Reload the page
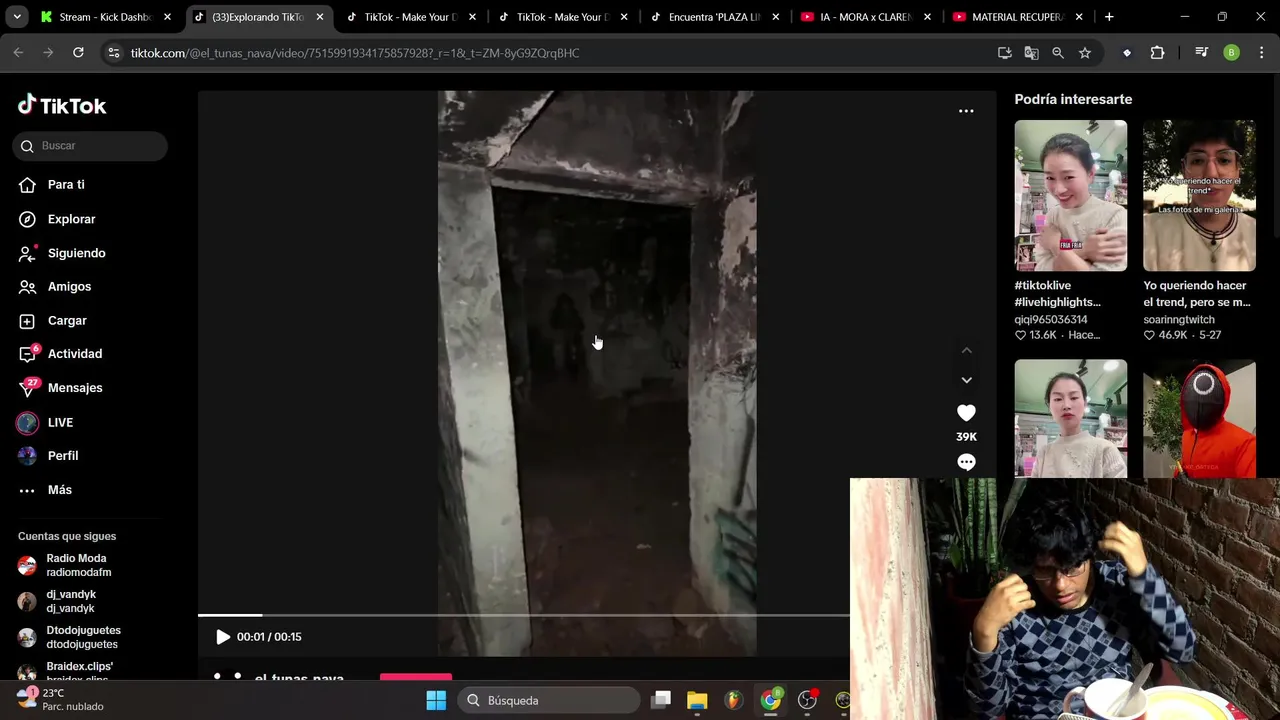 [78, 53]
